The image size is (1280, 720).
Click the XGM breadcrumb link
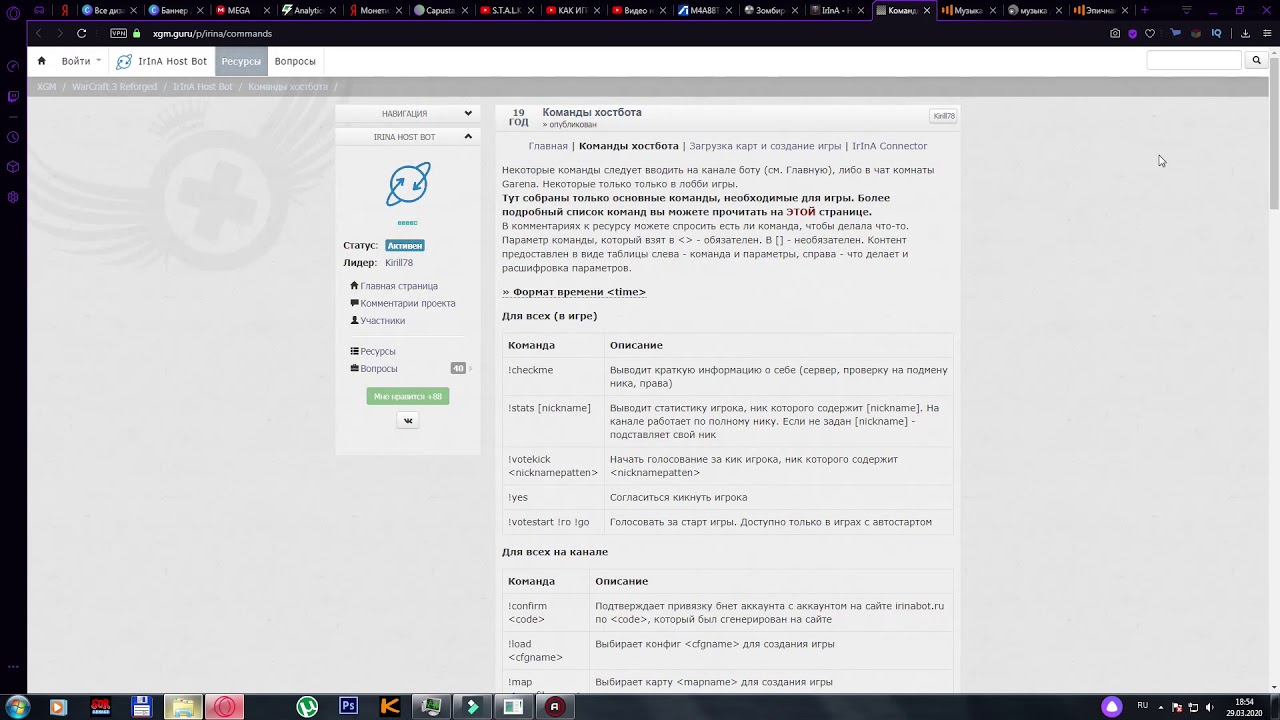[46, 87]
